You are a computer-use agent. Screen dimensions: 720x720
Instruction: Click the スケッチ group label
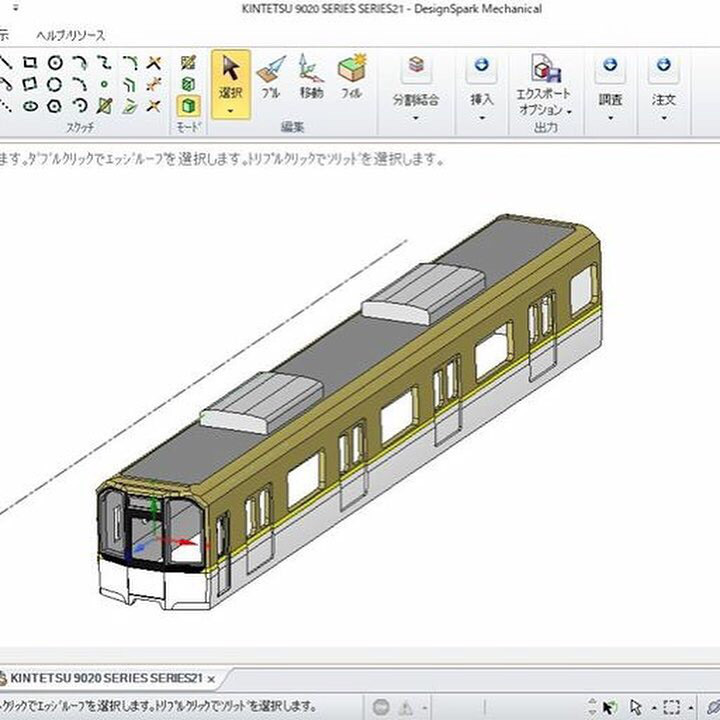[x=80, y=127]
